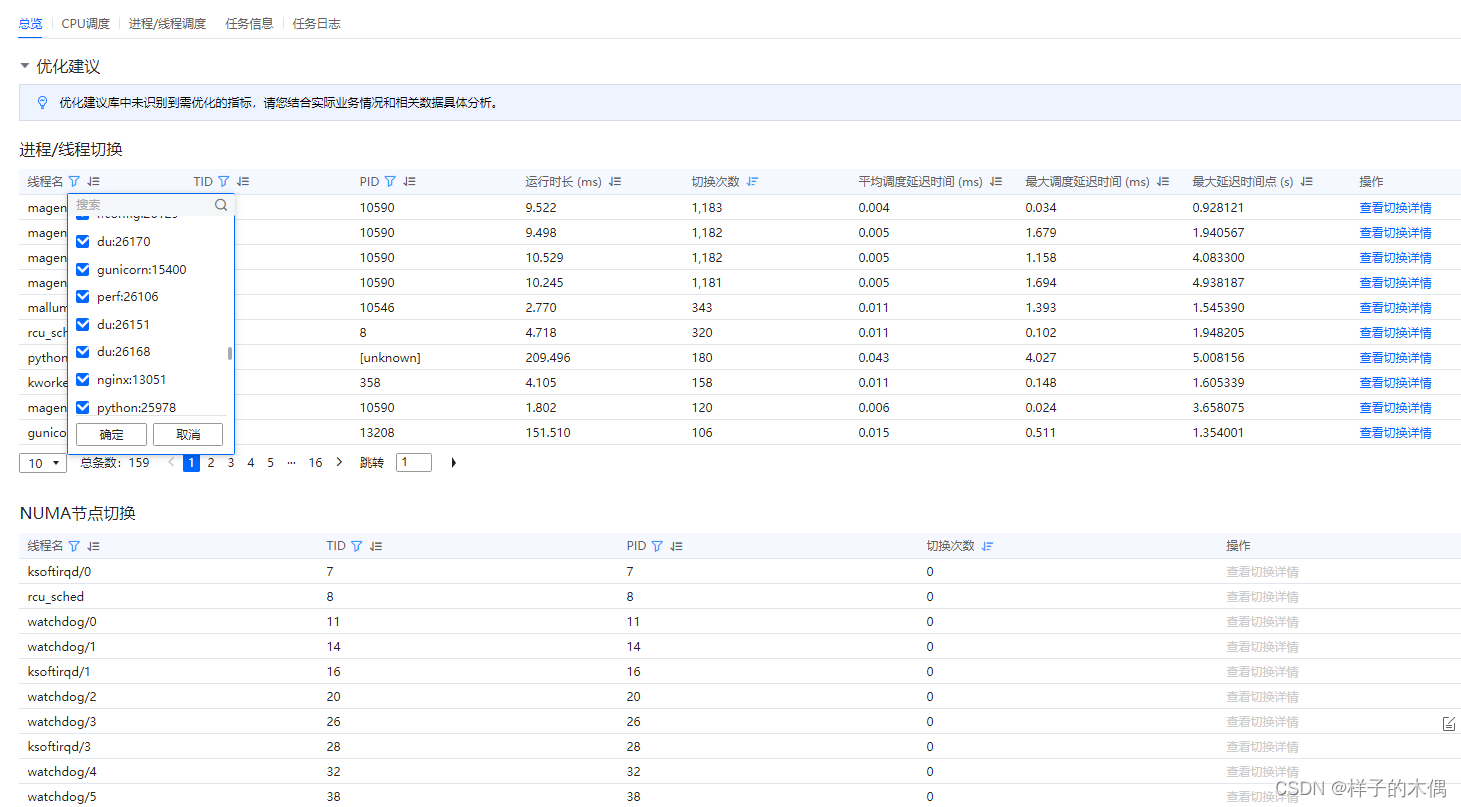The image size is (1461, 807).
Task: Go to page 16 in pagination
Action: click(315, 463)
